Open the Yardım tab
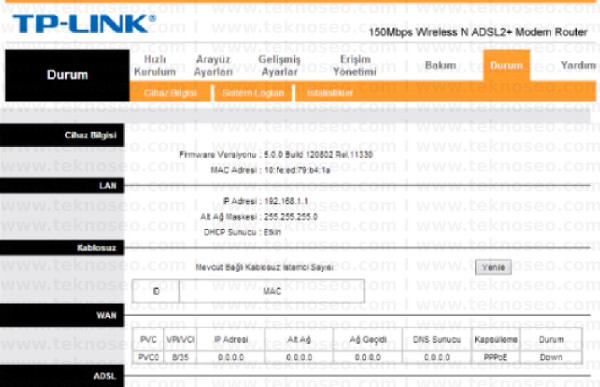This screenshot has width=600, height=387. 578,65
